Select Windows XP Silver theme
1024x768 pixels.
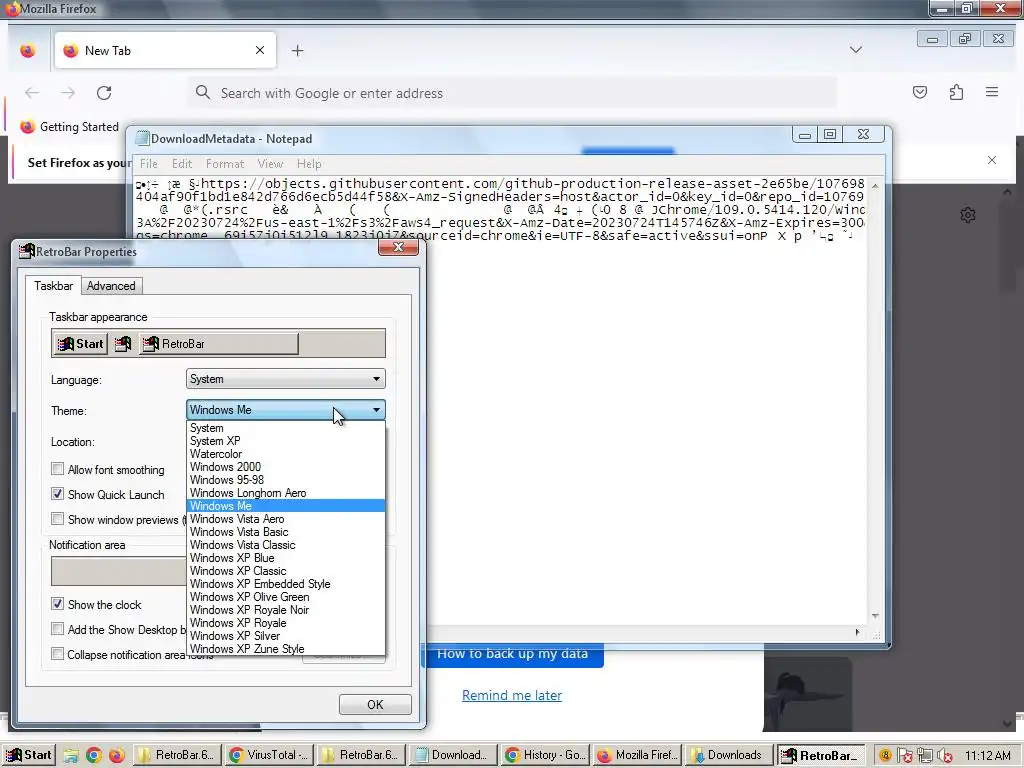[x=285, y=636]
